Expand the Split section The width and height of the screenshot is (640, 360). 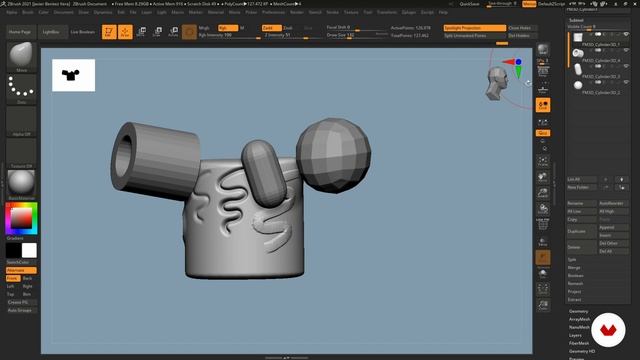(x=572, y=260)
